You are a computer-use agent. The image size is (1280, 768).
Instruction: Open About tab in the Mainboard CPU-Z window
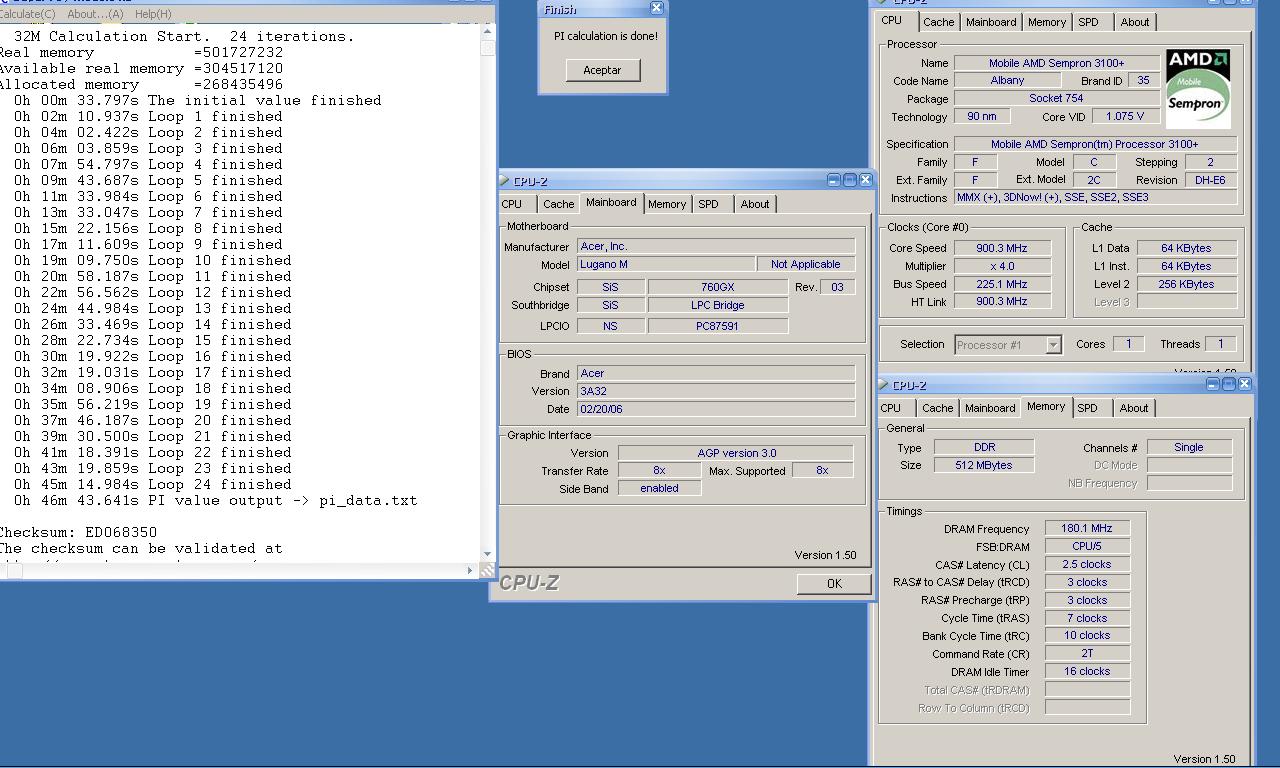(755, 204)
